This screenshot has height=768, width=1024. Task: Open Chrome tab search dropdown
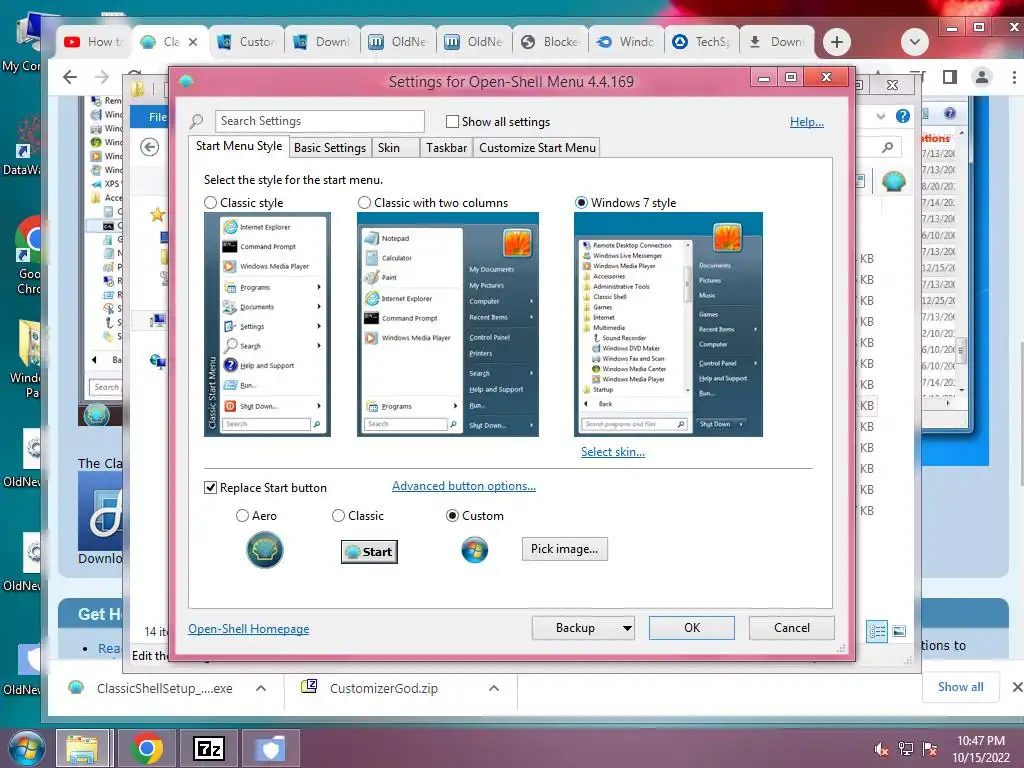[915, 42]
